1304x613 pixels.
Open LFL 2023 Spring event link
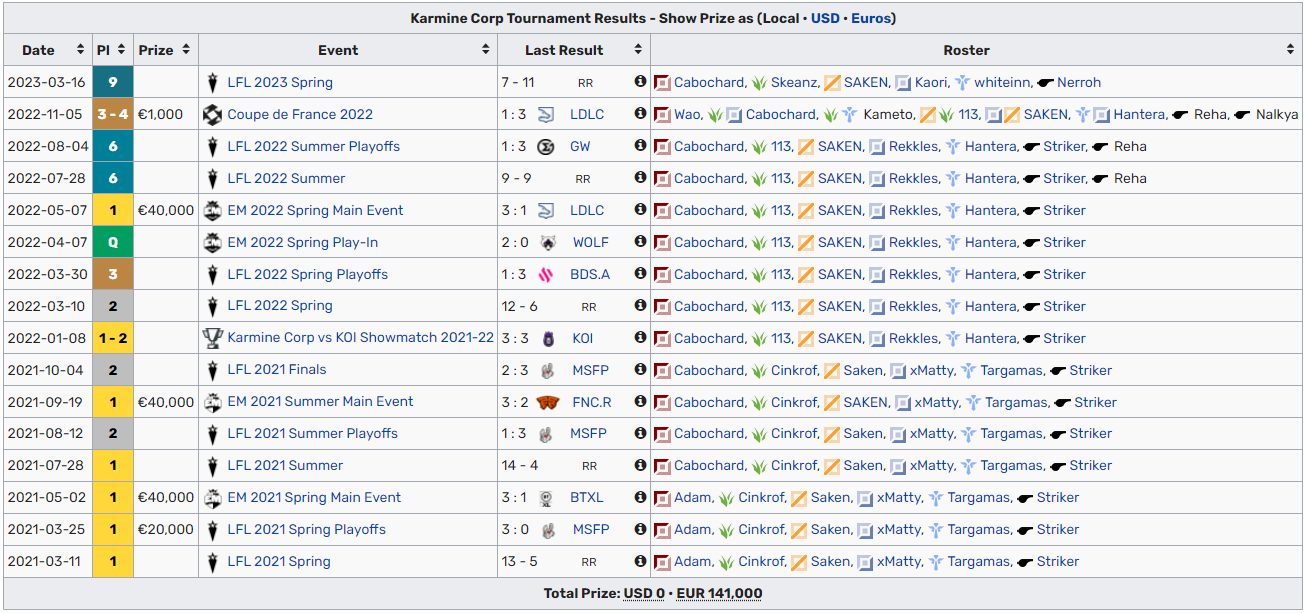[280, 82]
